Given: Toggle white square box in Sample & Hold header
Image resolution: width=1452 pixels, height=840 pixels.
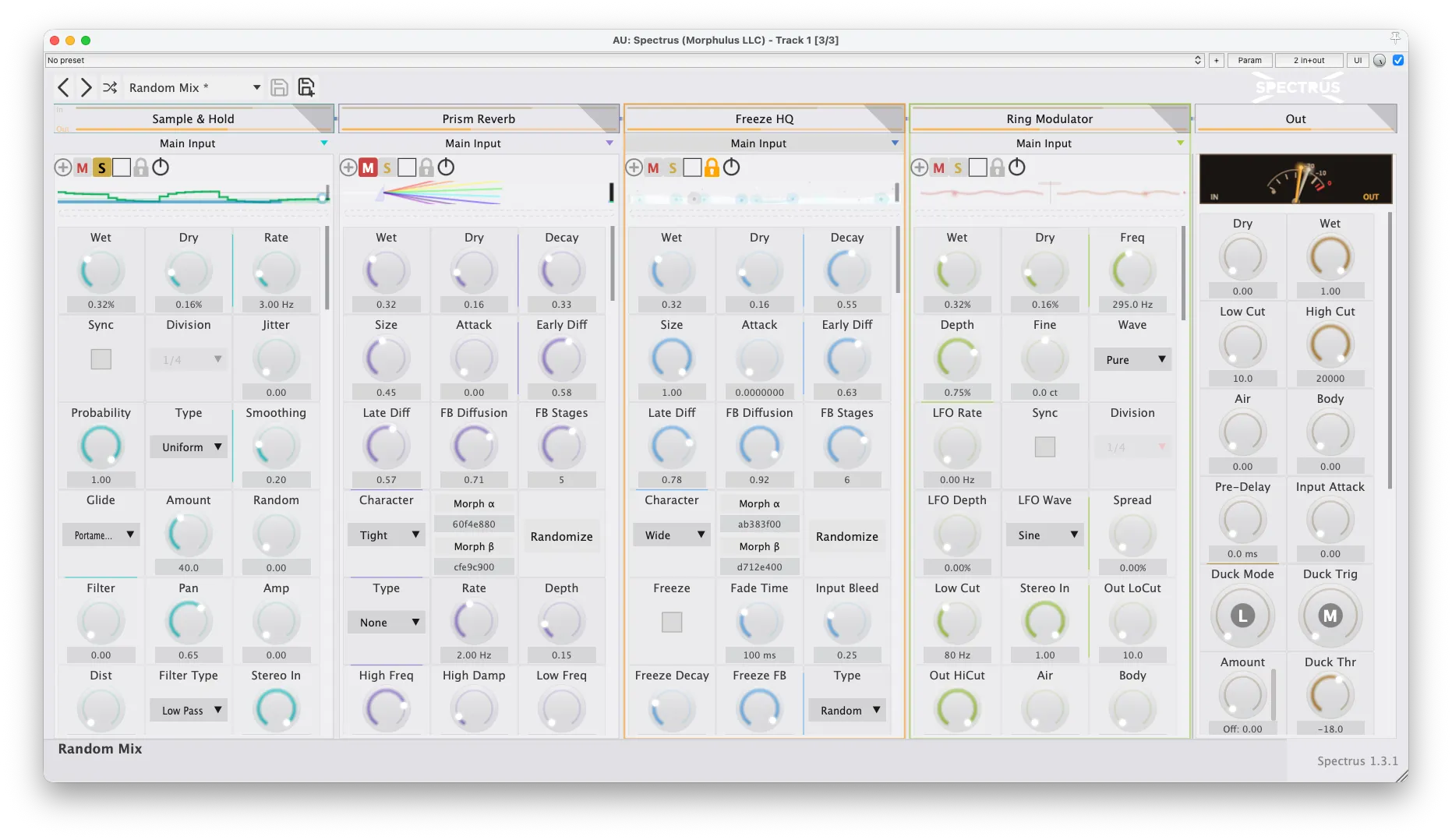Looking at the screenshot, I should [x=122, y=168].
